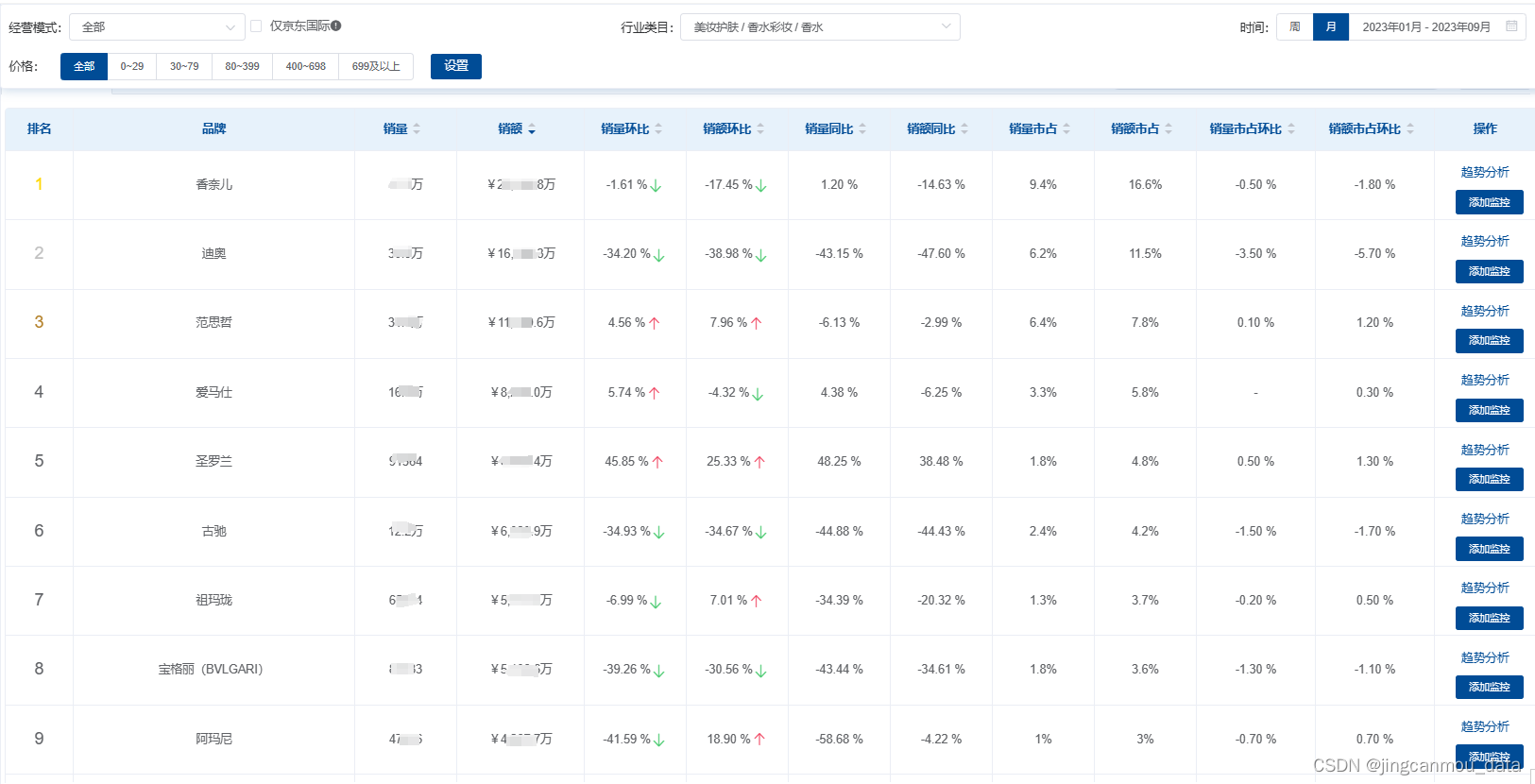Select the 699及以上 price range
Viewport: 1535px width, 784px height.
click(x=376, y=66)
